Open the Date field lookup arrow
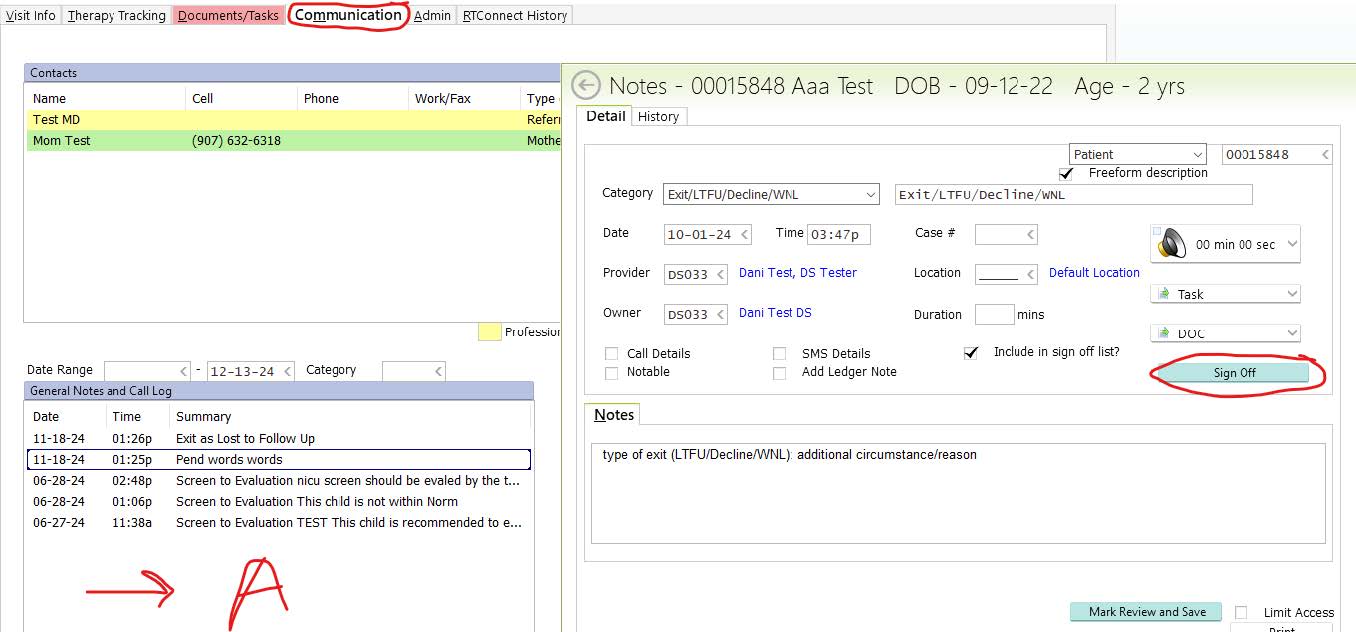This screenshot has height=632, width=1356. 745,235
